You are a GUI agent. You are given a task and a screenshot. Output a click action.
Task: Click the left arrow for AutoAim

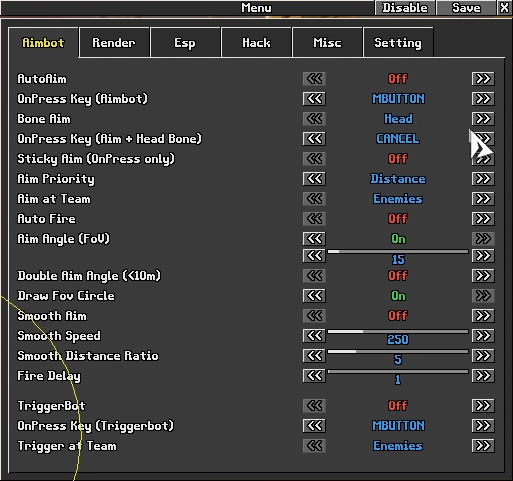coord(314,79)
